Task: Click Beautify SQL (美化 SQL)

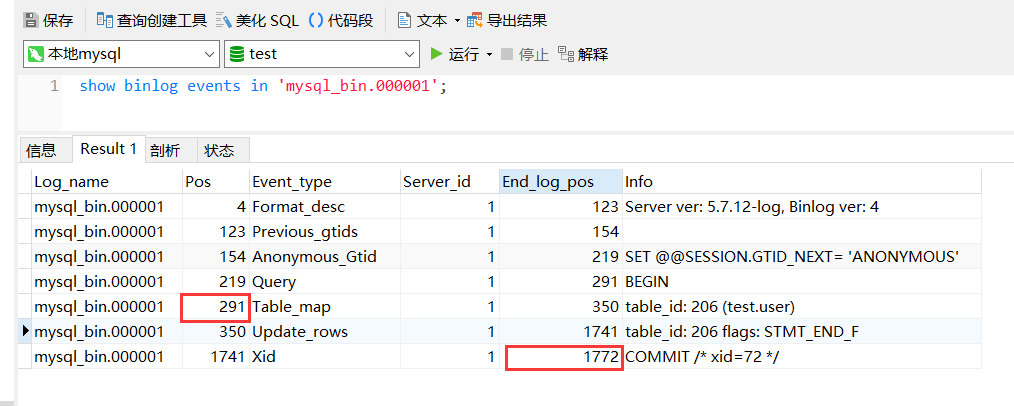Action: click(x=257, y=21)
